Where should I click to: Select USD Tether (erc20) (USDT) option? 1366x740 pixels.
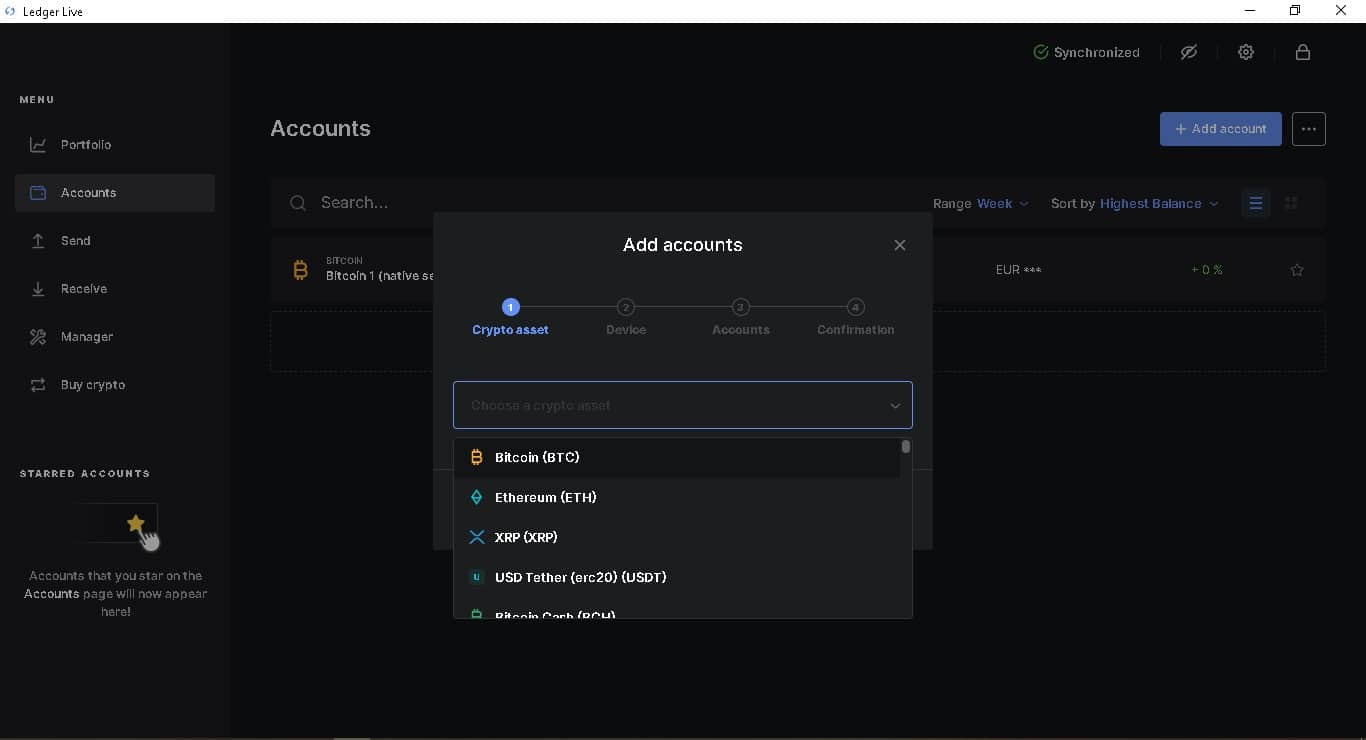677,577
